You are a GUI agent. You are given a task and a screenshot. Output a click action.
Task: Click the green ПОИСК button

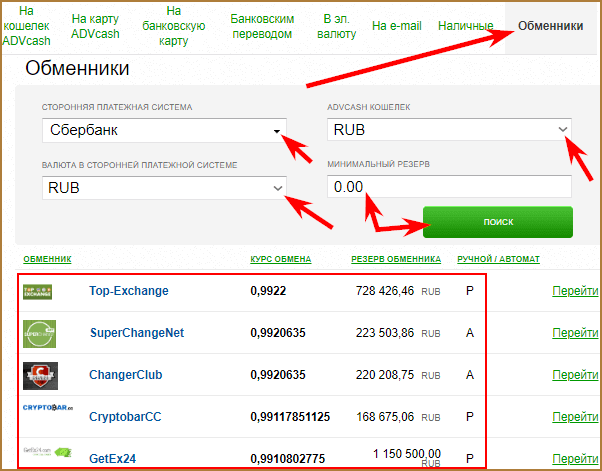(x=498, y=222)
